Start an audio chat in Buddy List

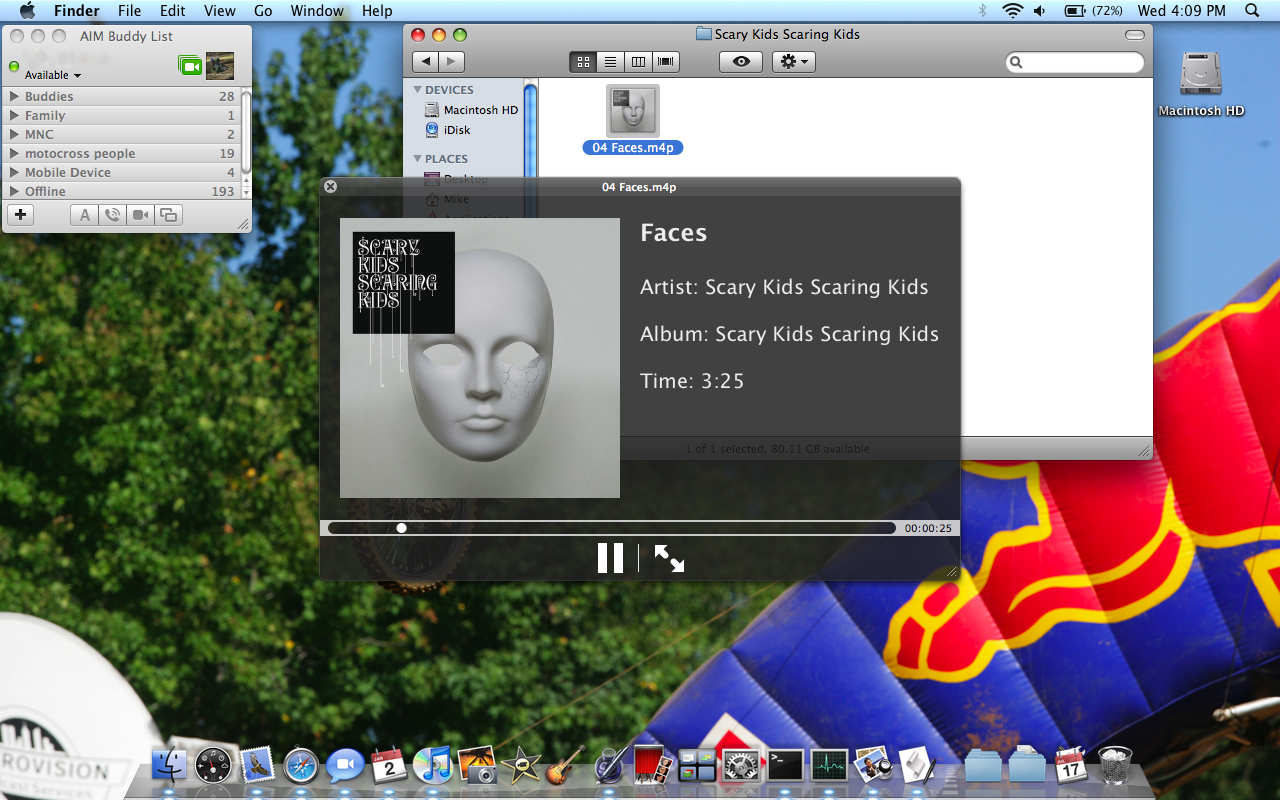(112, 215)
